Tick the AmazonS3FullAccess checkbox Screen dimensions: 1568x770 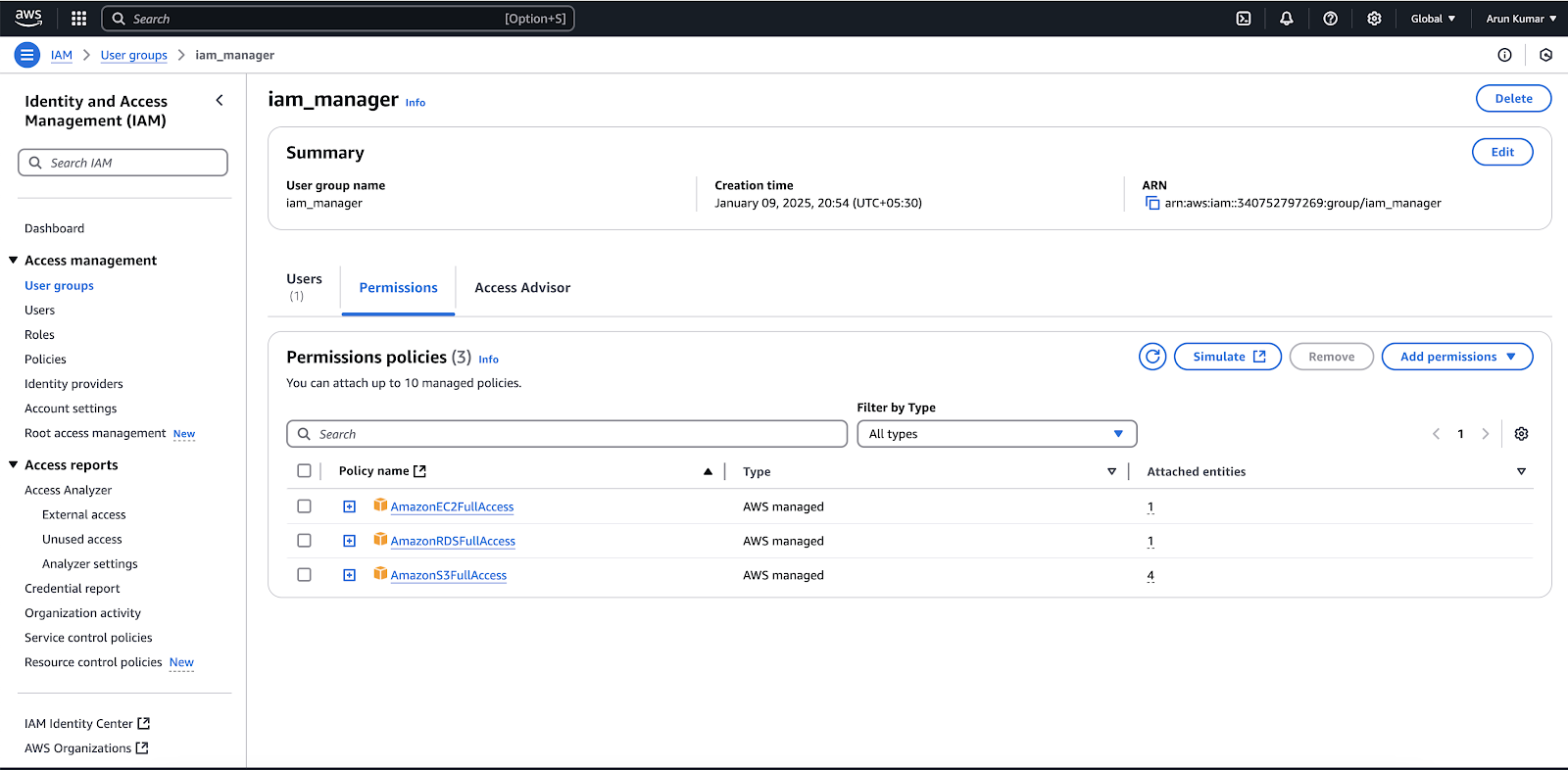(x=304, y=575)
